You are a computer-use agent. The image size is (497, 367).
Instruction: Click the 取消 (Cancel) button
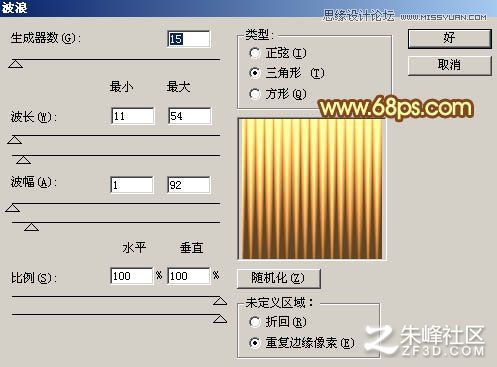point(450,65)
